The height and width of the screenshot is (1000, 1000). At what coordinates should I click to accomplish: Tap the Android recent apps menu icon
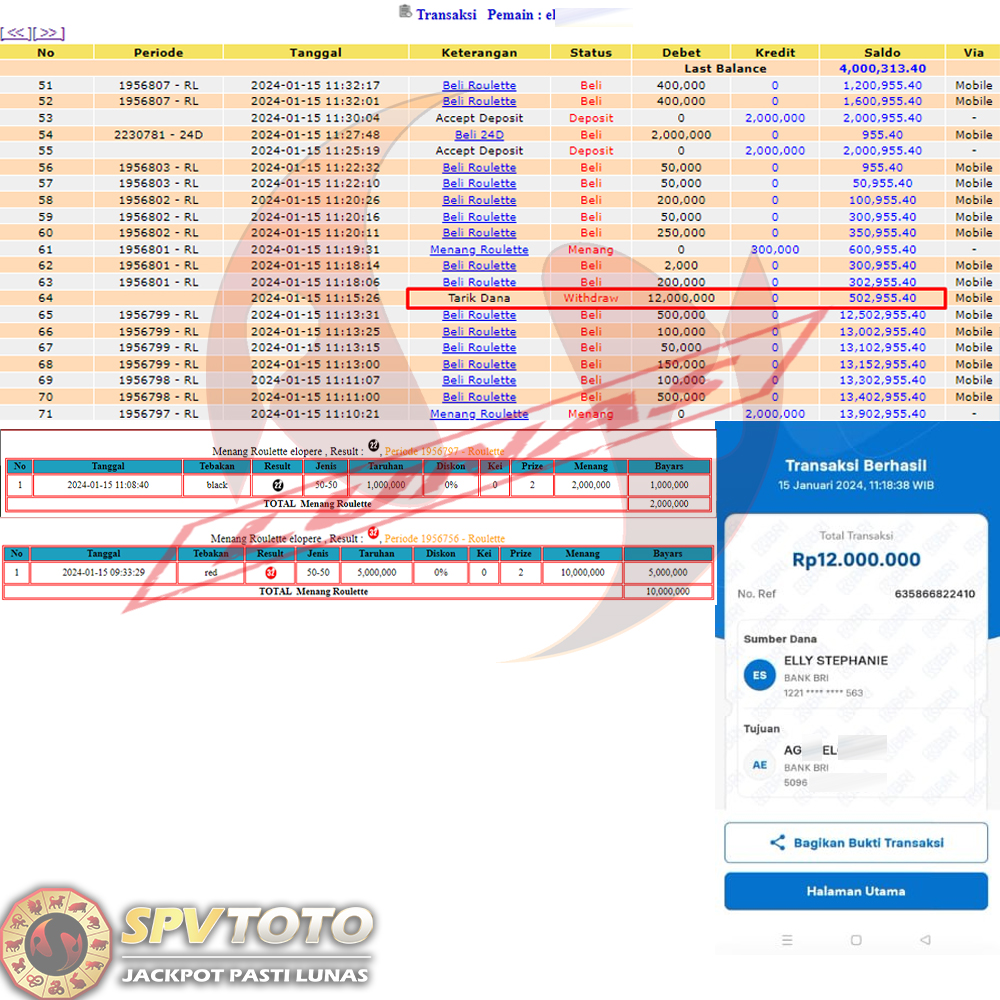[x=787, y=940]
